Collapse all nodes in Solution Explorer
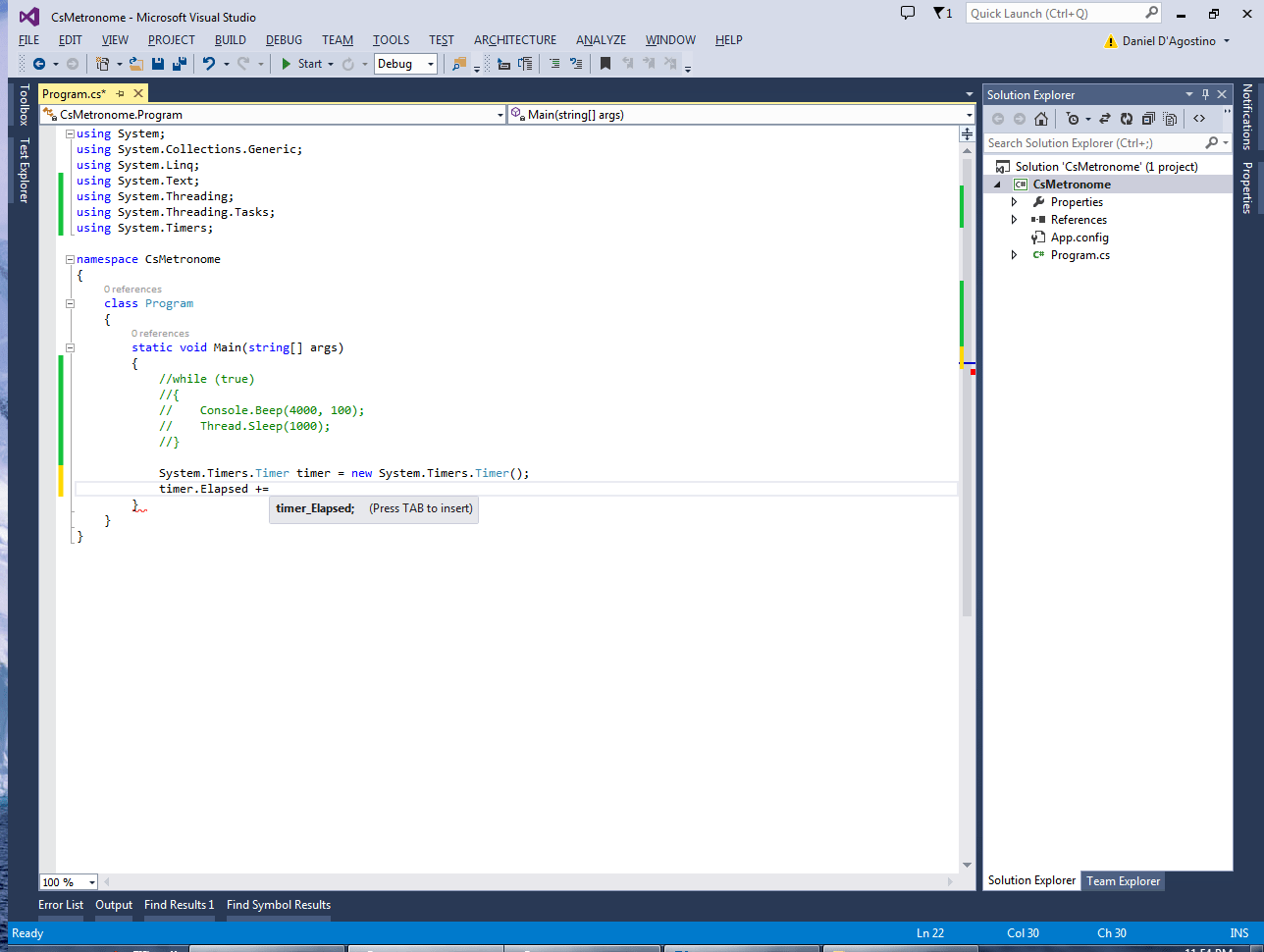The image size is (1264, 952). 1148,119
